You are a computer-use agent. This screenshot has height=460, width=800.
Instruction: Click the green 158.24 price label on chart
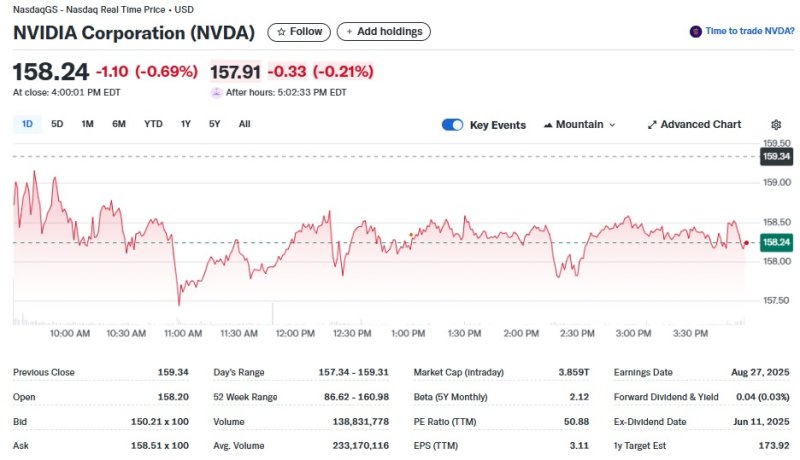(x=776, y=242)
